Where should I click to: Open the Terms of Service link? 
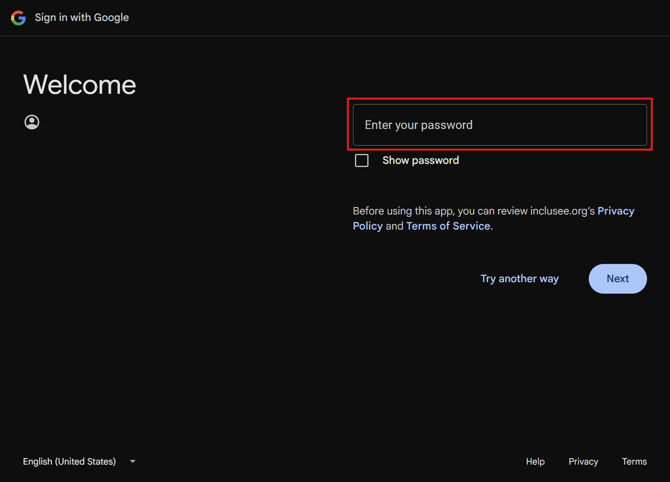(448, 226)
